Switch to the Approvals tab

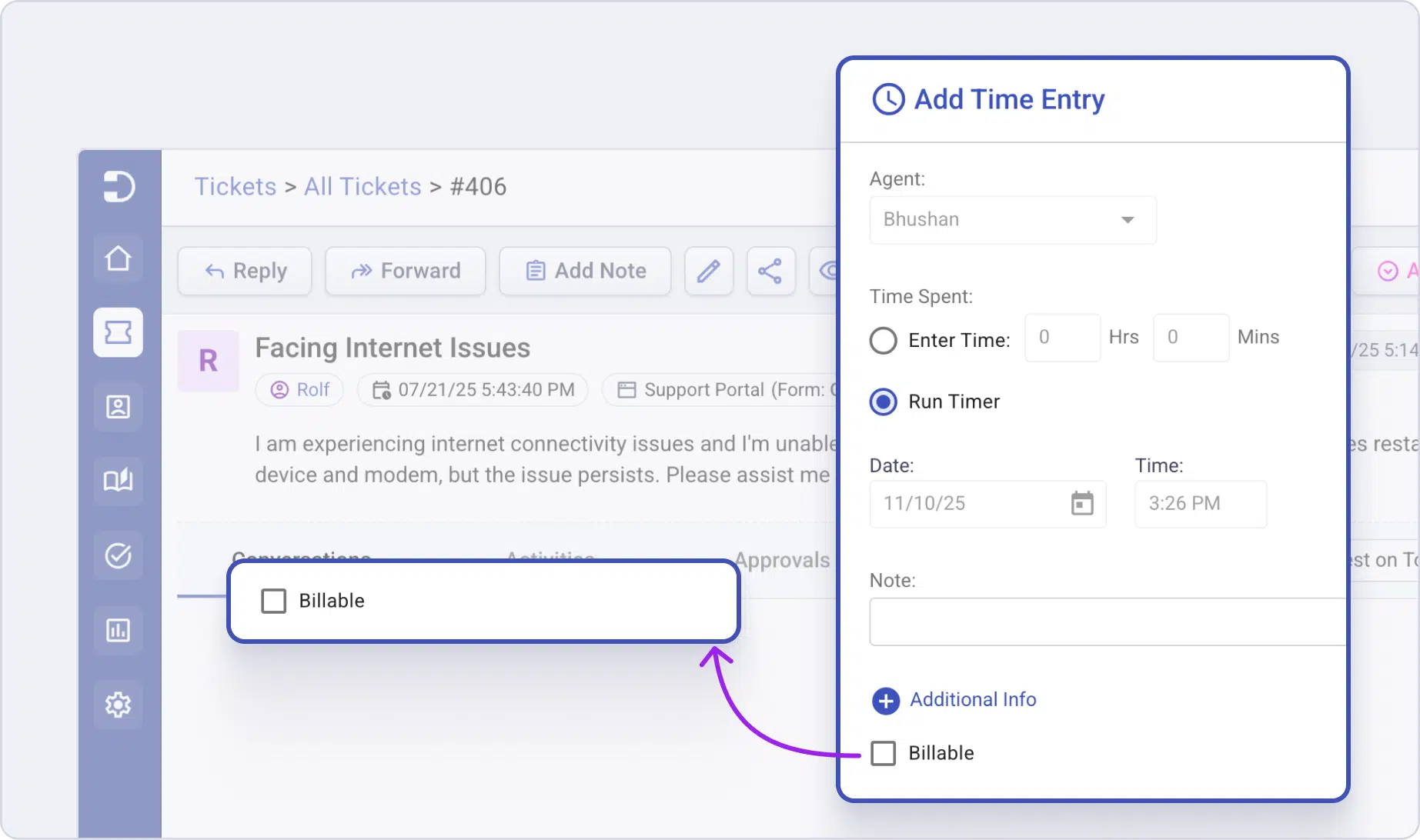pyautogui.click(x=781, y=560)
